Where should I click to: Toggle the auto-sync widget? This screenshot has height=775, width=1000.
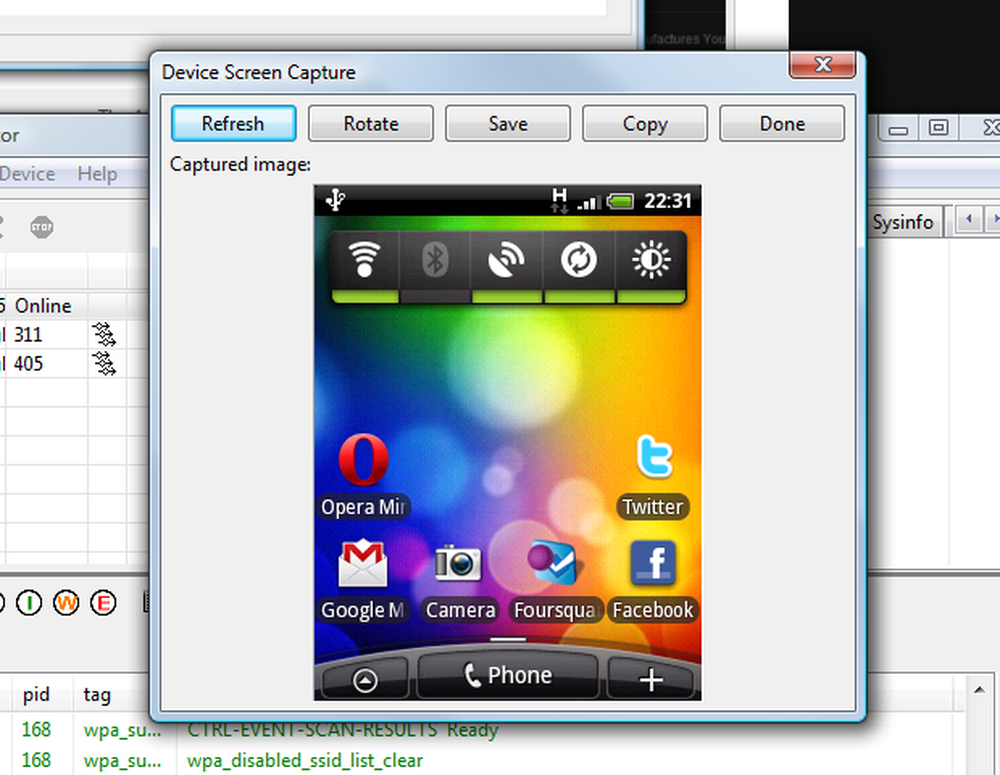click(579, 267)
